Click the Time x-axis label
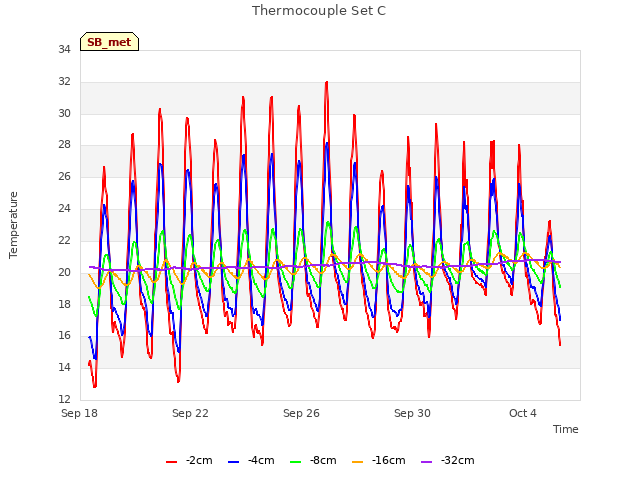640x480 pixels. pyautogui.click(x=566, y=429)
